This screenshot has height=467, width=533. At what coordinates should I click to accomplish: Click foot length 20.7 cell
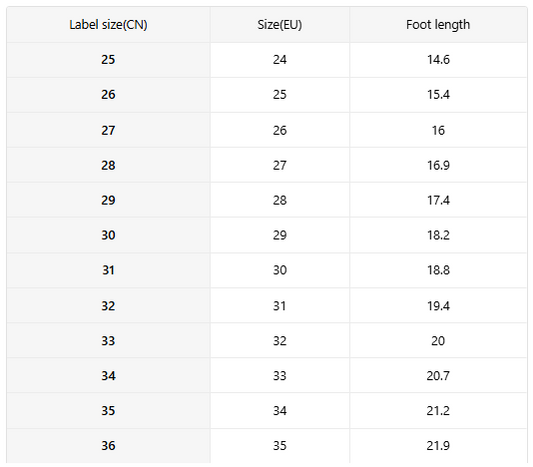tap(438, 376)
